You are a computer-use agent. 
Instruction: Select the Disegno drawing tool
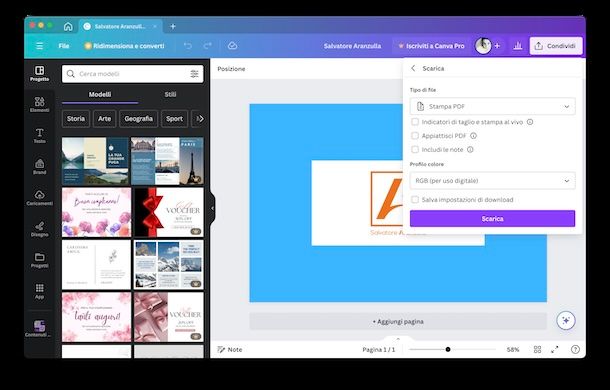(39, 229)
